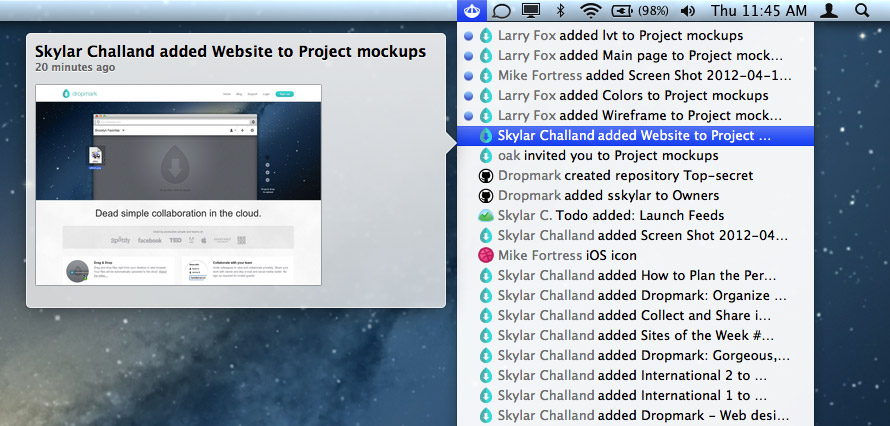Open the display mirroring menu bar icon

531,10
